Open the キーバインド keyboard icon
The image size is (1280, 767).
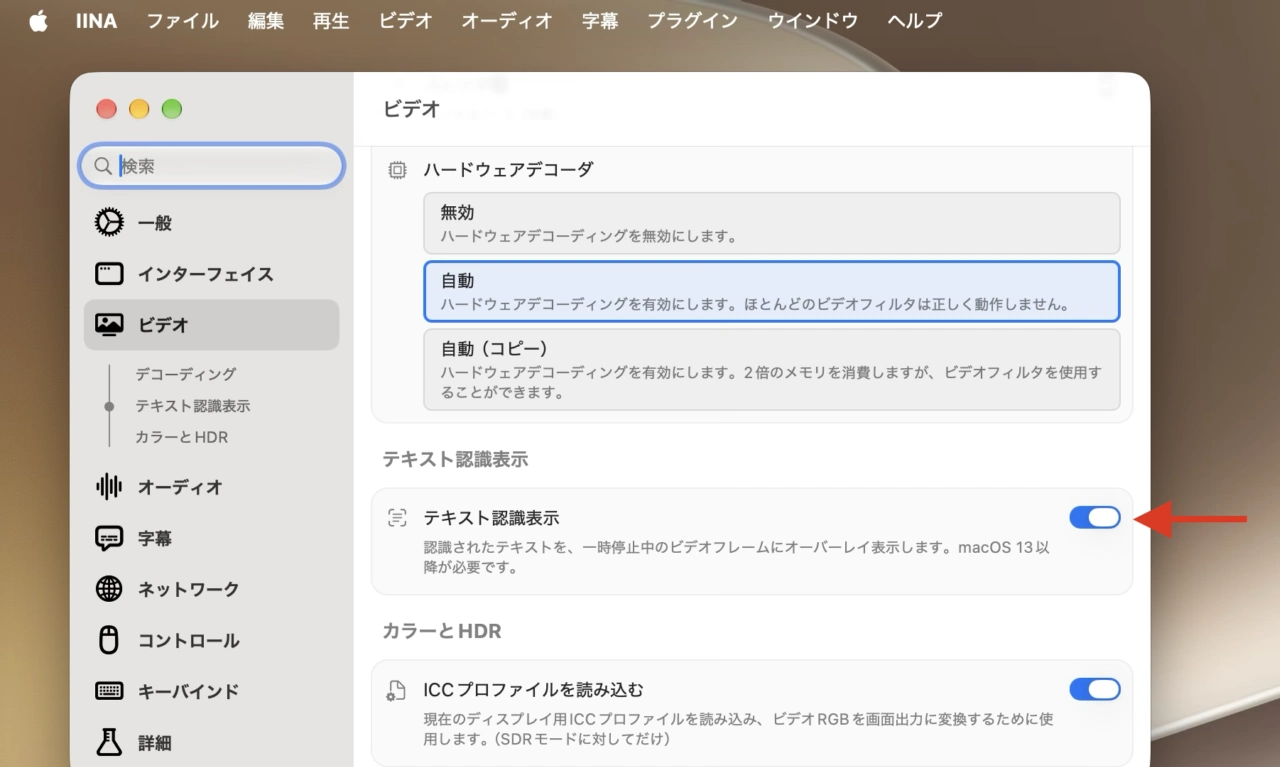click(109, 691)
